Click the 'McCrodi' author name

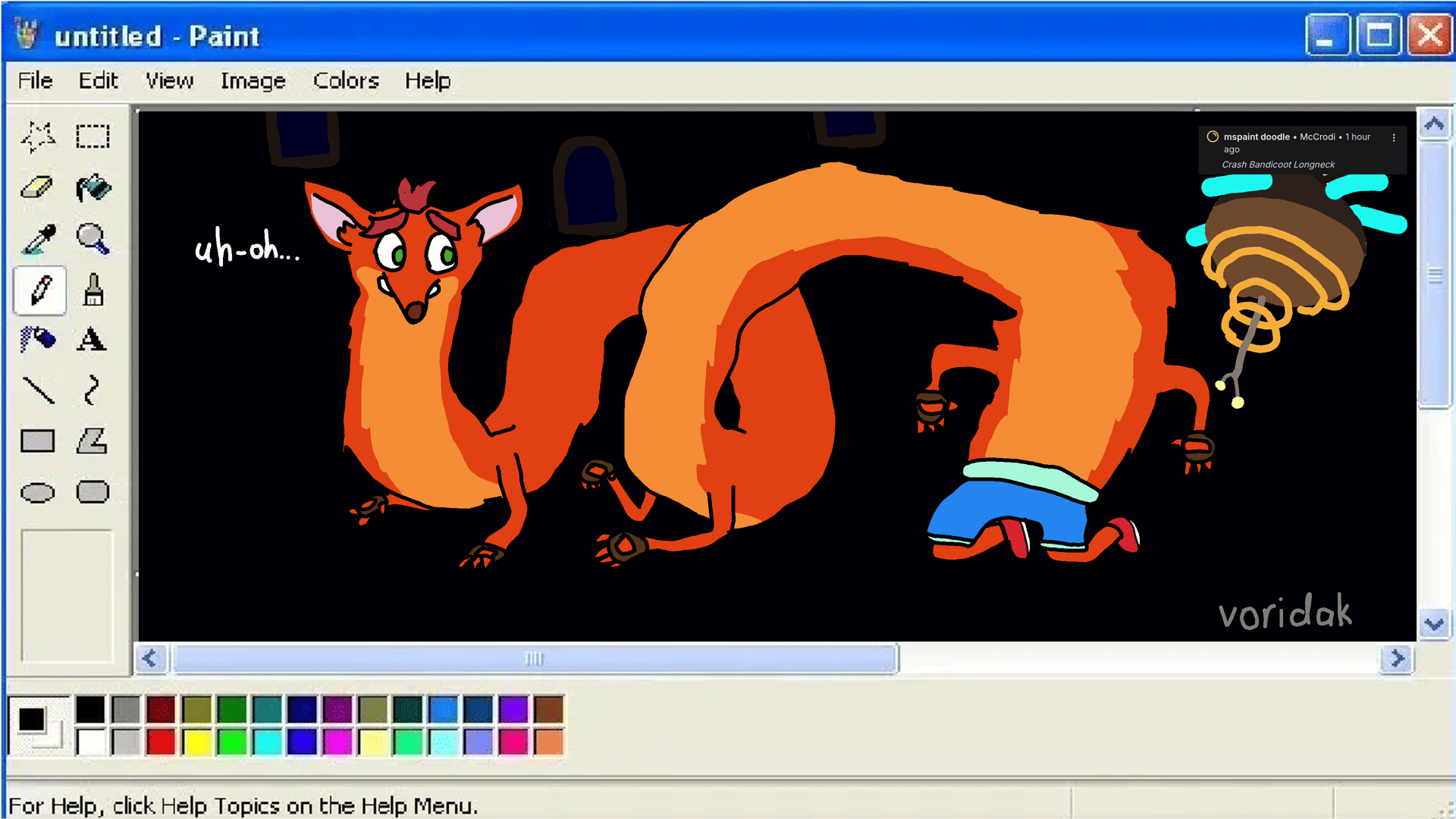point(1317,137)
